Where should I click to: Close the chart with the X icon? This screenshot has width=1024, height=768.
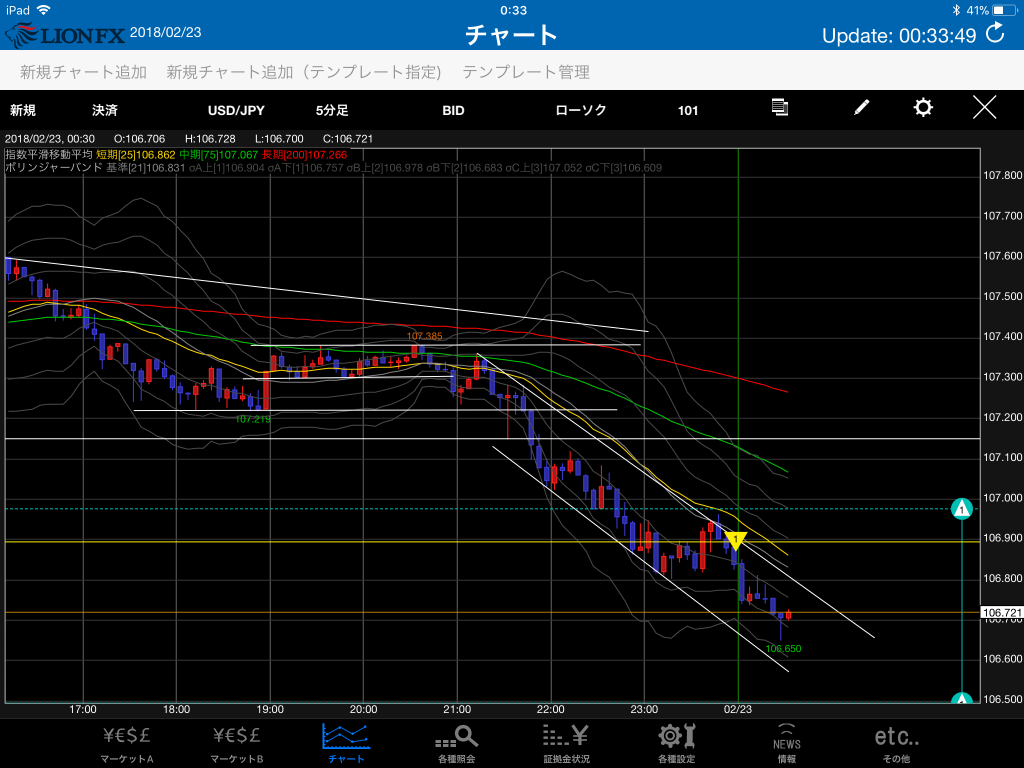coord(985,109)
